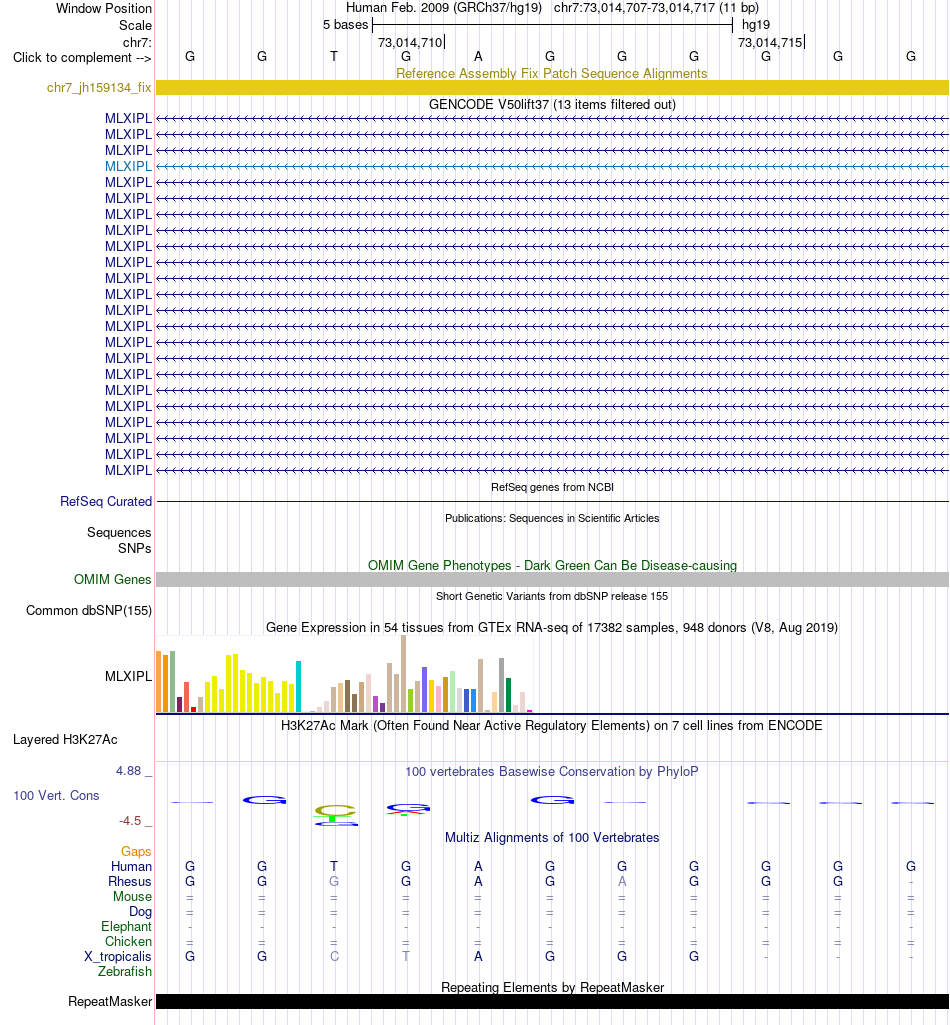Click the faded G in Rhesus row
The height and width of the screenshot is (1025, 950).
click(x=334, y=881)
